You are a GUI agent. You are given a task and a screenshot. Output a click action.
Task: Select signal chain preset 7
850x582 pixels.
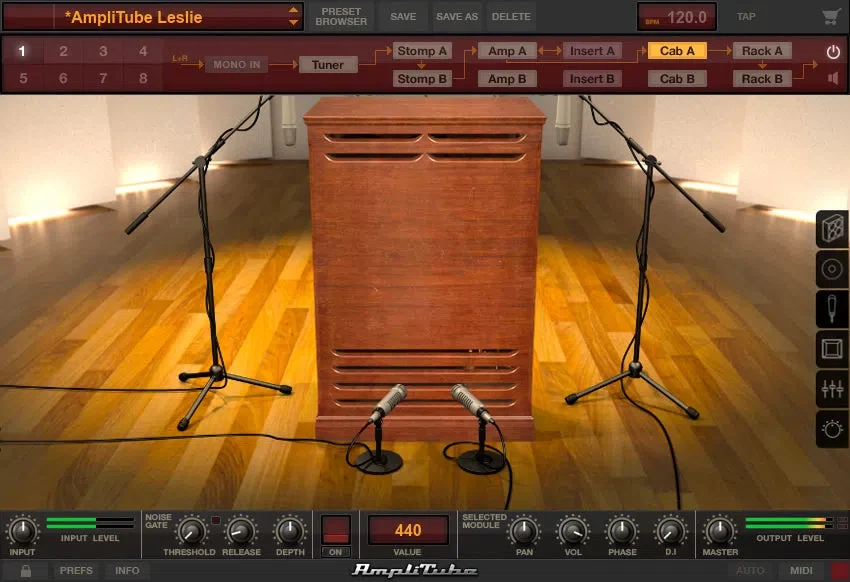(103, 79)
